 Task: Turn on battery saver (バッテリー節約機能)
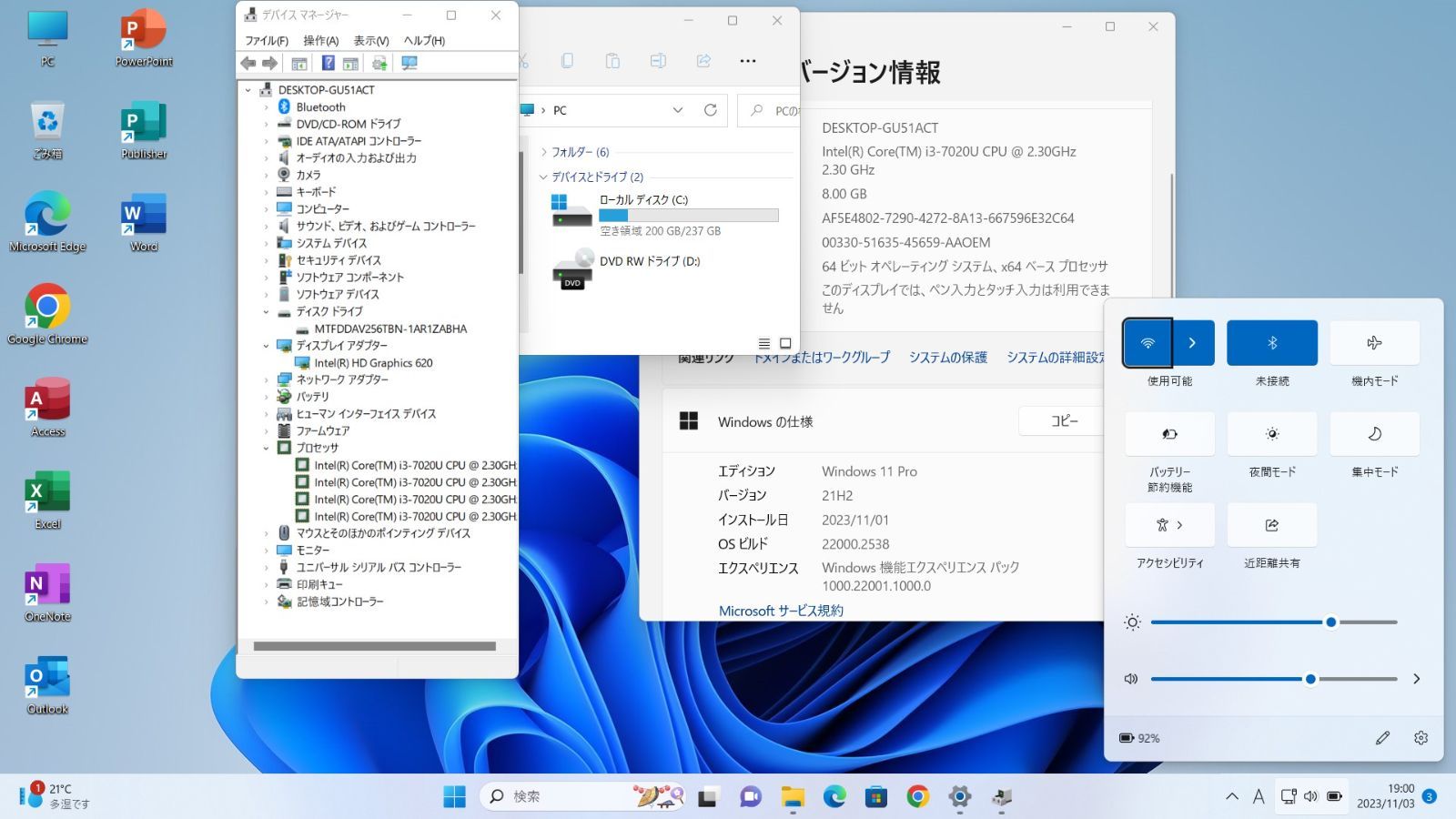point(1170,434)
